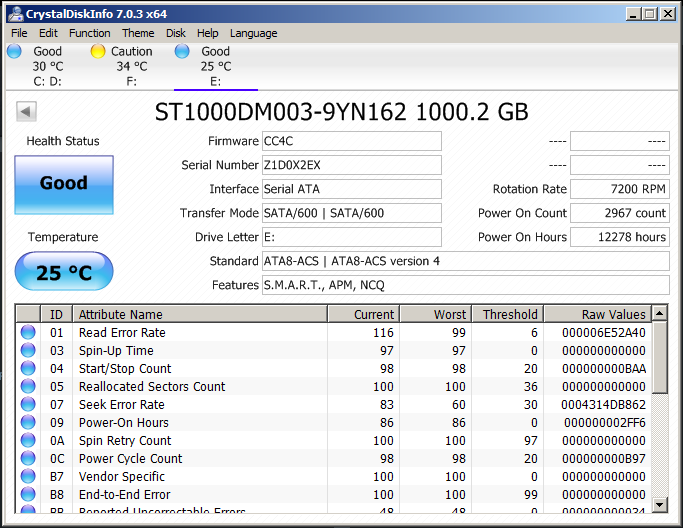
Task: Click the Attribute Name column header
Action: (200, 314)
